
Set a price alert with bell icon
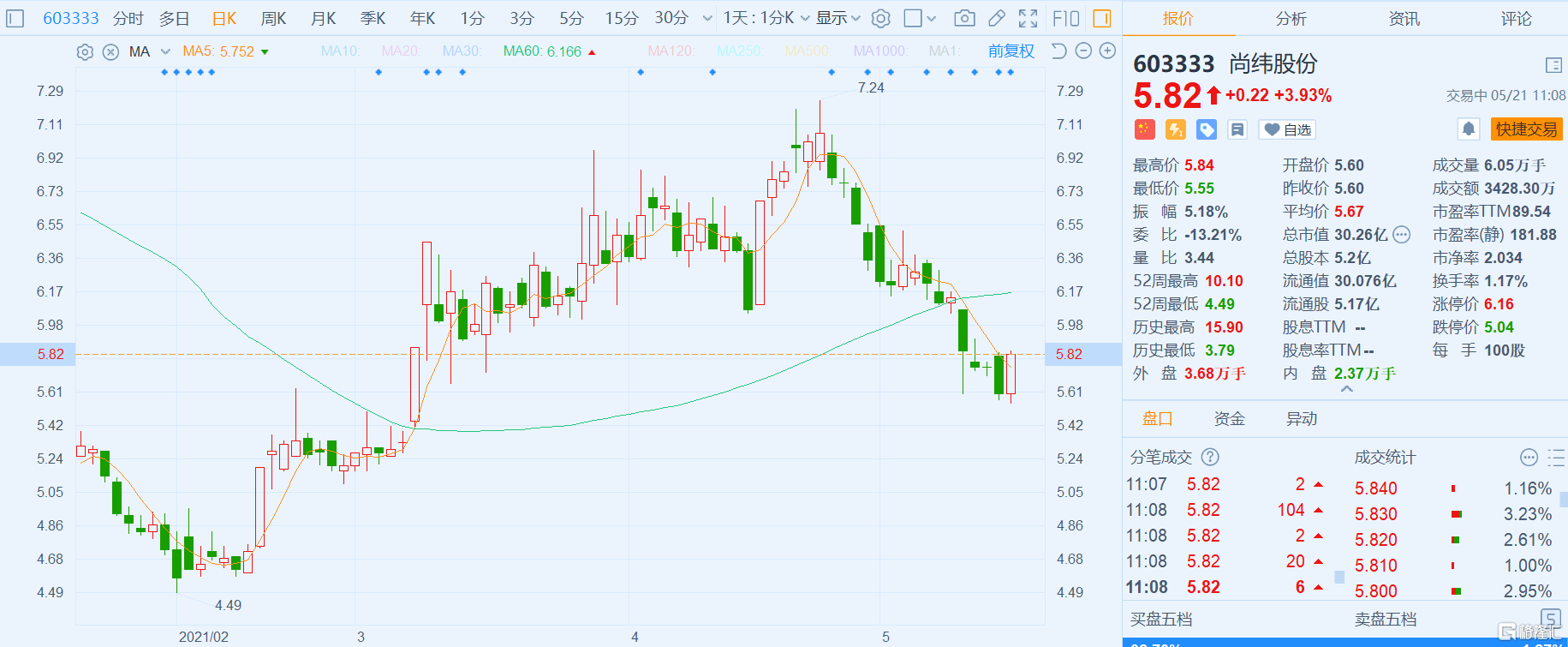pos(1469,129)
